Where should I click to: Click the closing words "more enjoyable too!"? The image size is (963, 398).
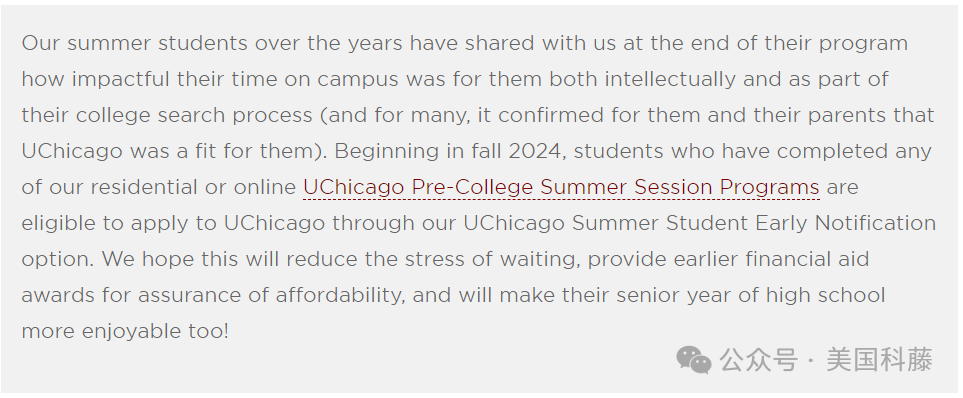point(125,331)
